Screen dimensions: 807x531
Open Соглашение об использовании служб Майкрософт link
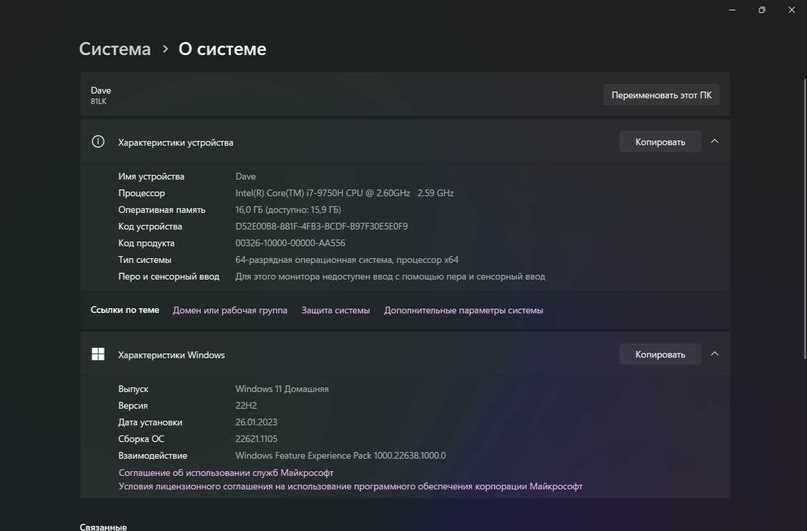pos(226,472)
